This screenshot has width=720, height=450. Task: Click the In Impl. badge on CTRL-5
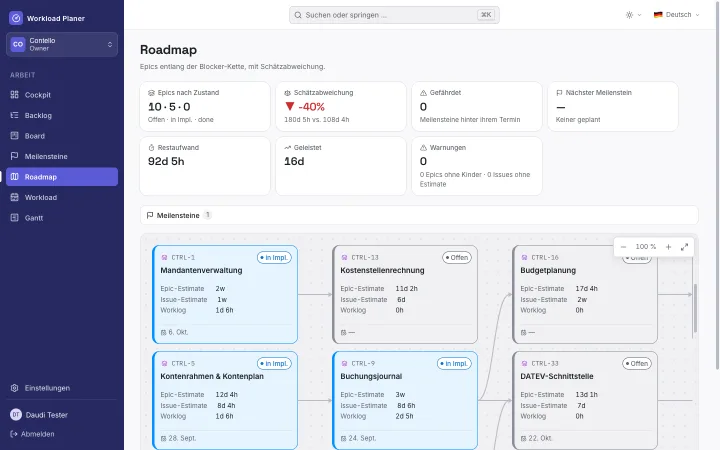(274, 364)
